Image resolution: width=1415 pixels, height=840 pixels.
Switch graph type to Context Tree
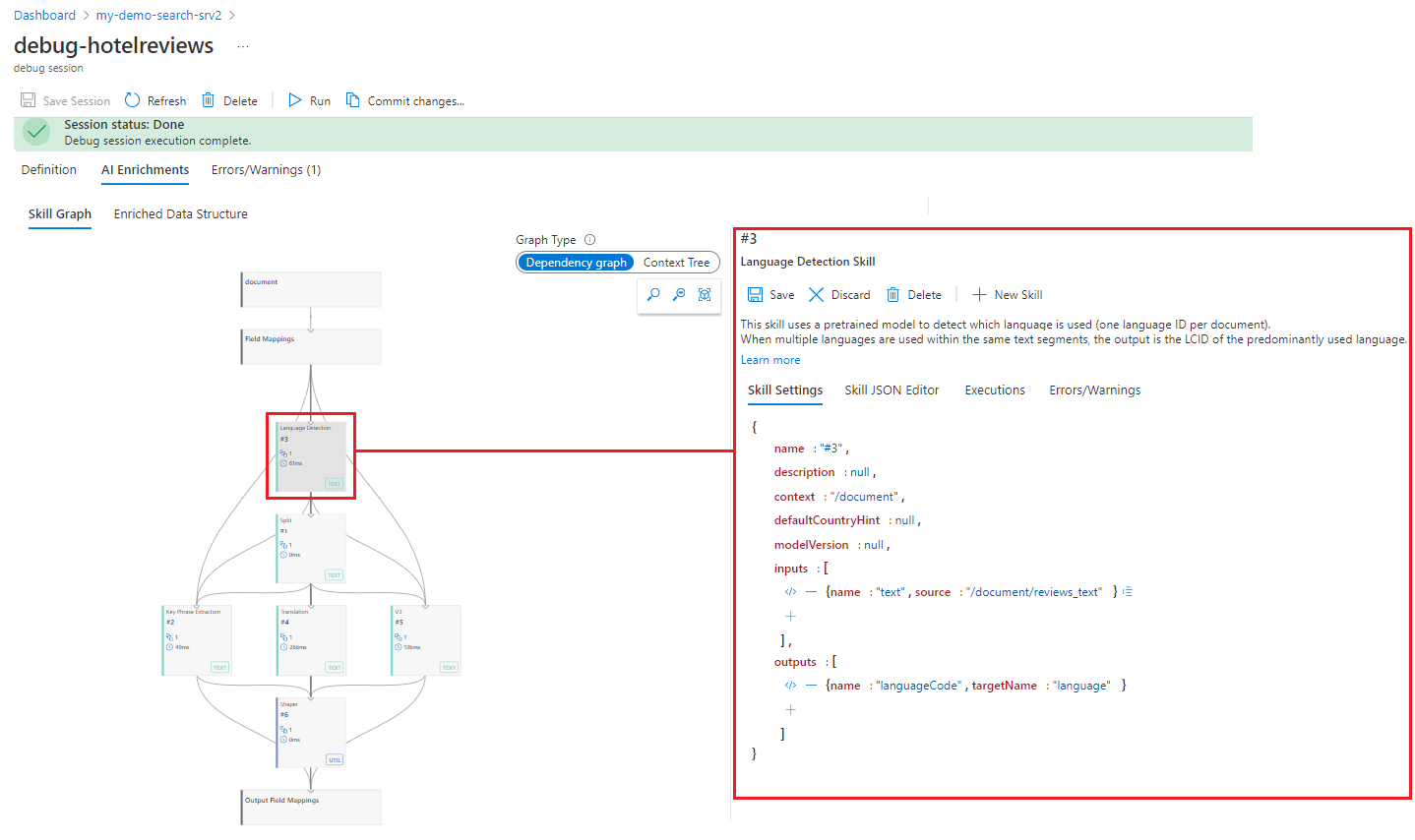(677, 263)
